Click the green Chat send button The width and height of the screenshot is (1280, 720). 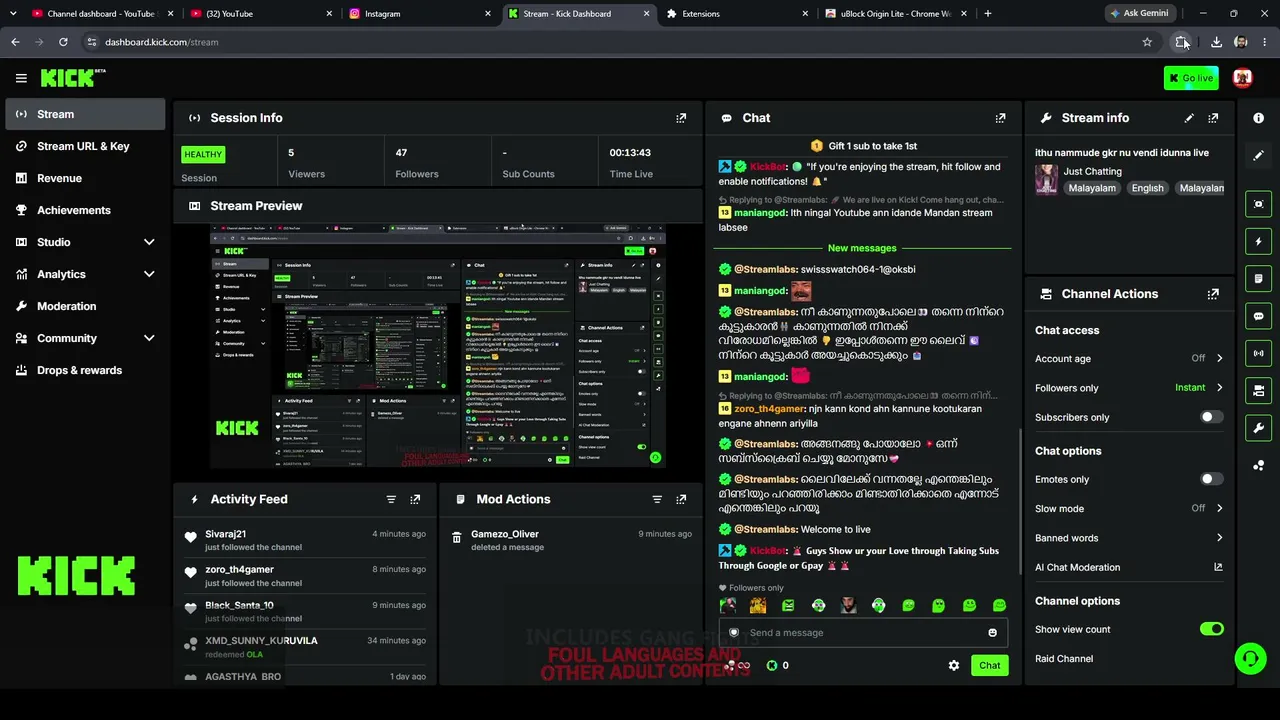[989, 665]
